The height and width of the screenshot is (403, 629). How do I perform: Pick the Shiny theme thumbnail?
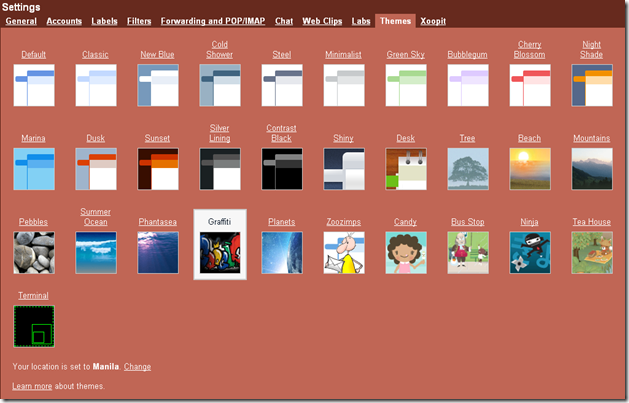(x=344, y=169)
